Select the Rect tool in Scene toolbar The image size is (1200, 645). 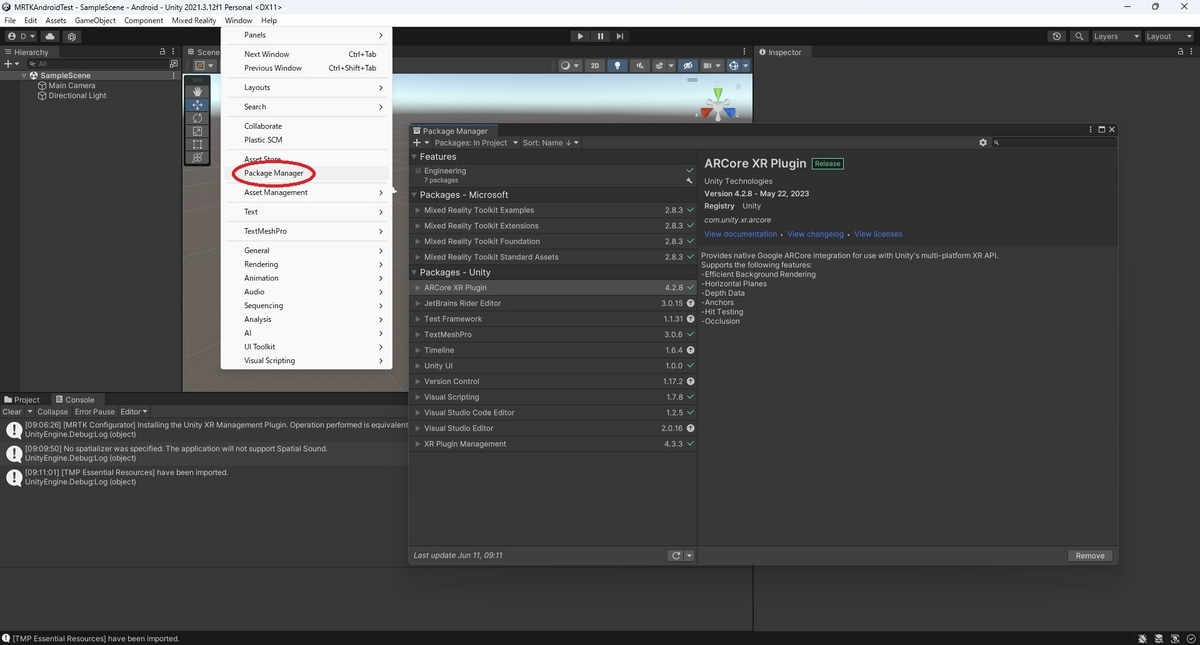(197, 144)
